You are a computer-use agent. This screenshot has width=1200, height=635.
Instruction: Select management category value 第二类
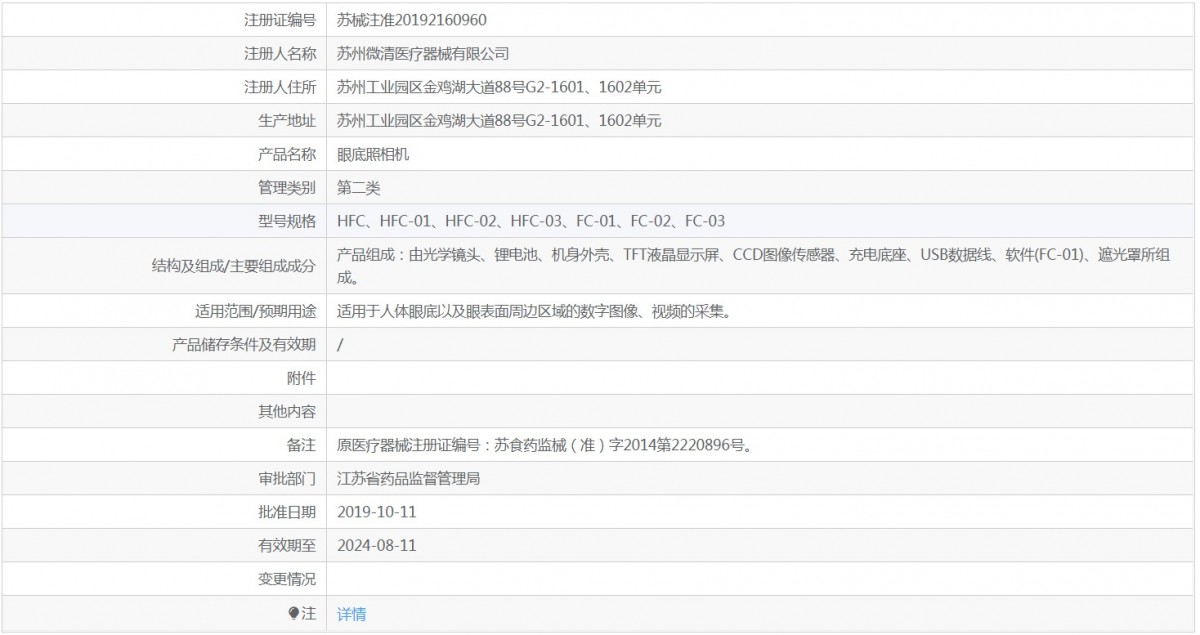pyautogui.click(x=359, y=187)
